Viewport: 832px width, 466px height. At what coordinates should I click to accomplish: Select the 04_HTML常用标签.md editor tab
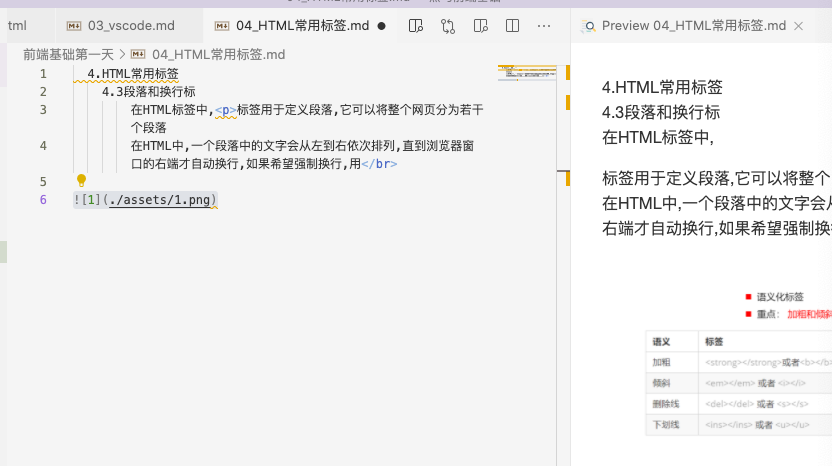coord(300,25)
